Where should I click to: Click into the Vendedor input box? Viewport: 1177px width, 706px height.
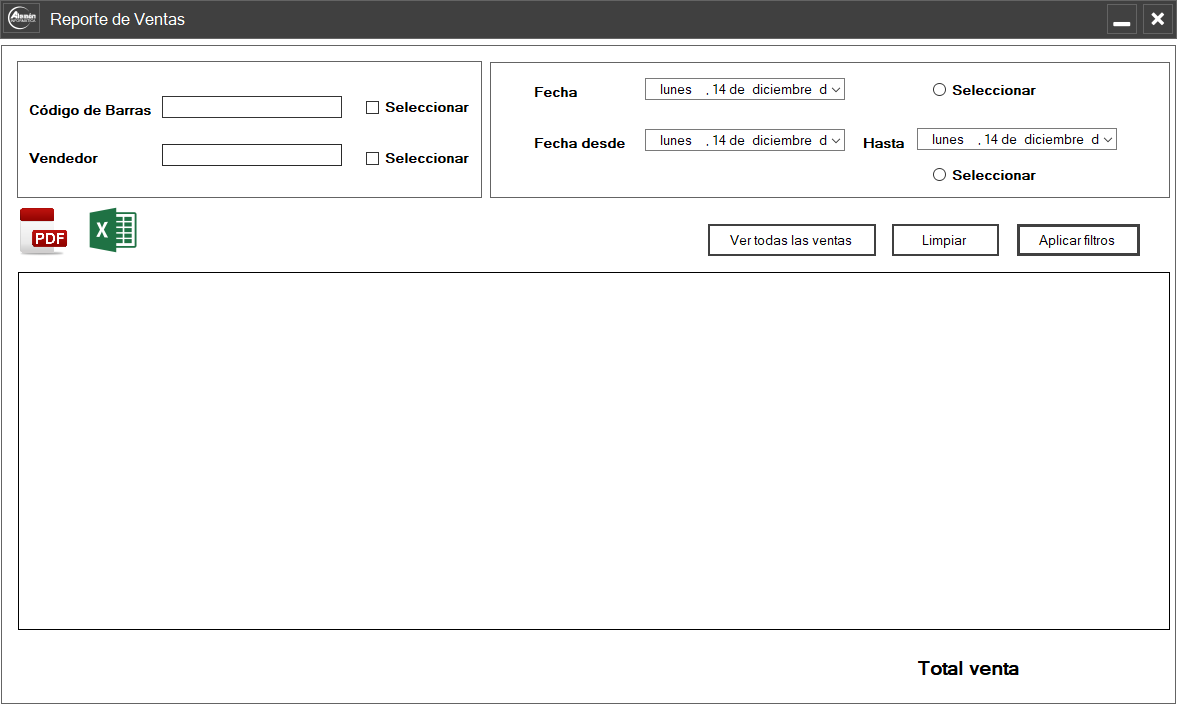[x=252, y=155]
